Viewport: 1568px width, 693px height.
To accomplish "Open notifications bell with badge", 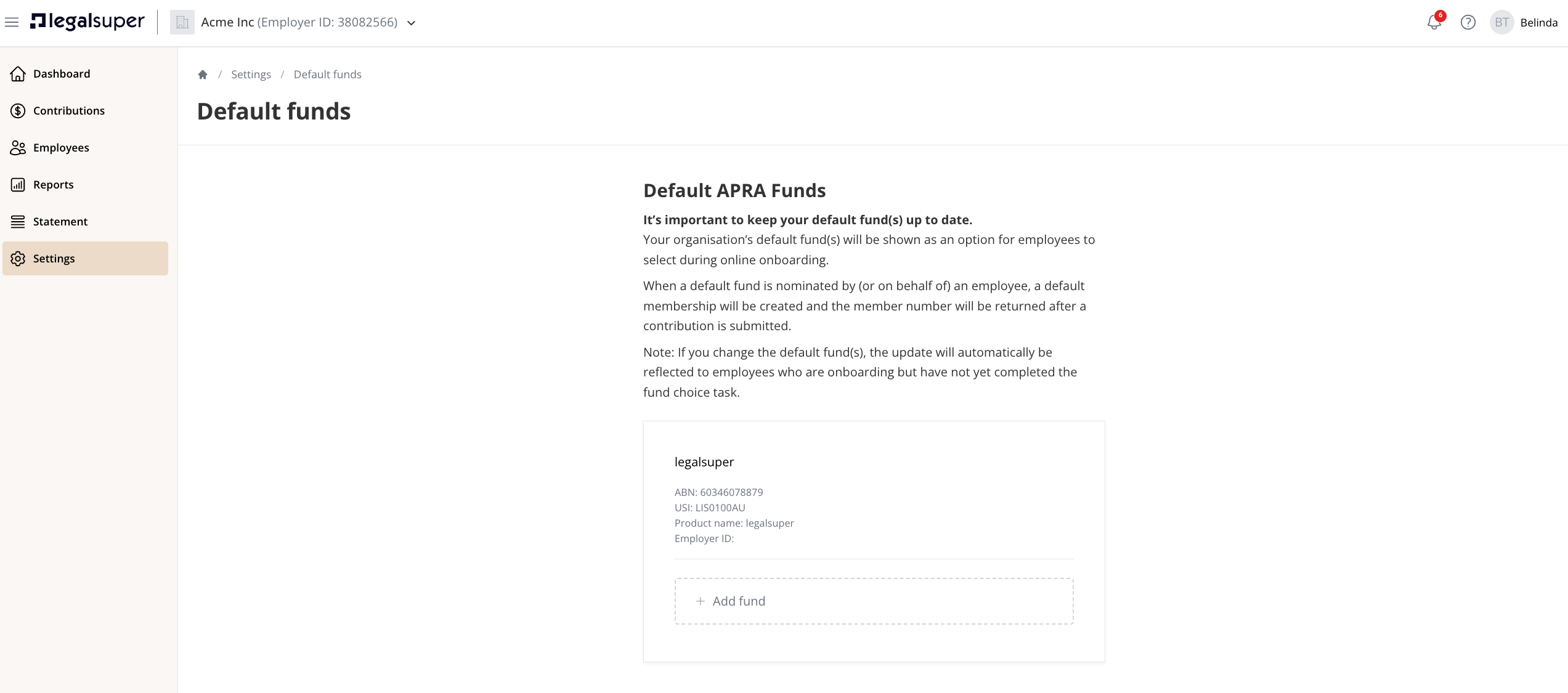I will tap(1434, 22).
